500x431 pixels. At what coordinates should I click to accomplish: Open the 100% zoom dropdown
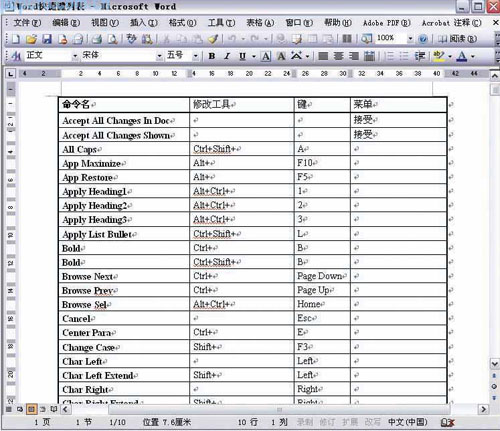(x=410, y=39)
